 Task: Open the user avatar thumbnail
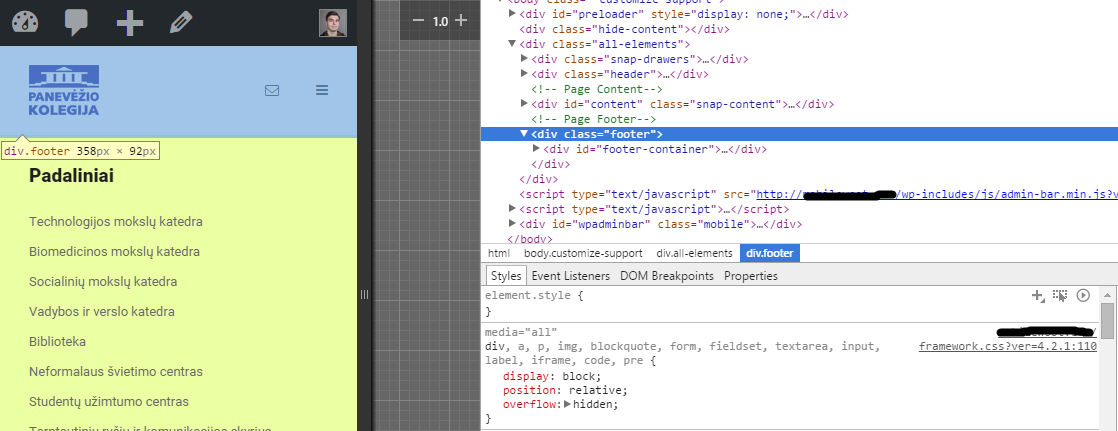click(332, 23)
